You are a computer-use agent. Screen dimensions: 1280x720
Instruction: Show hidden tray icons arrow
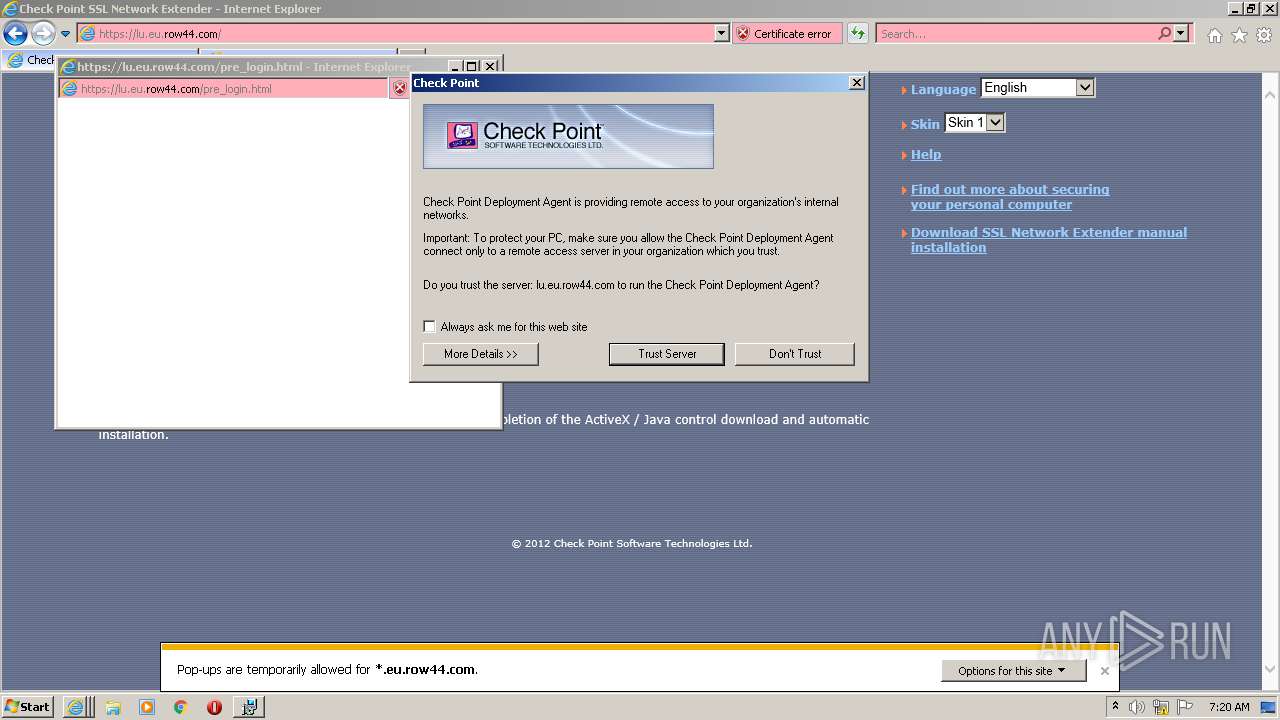(x=1115, y=706)
